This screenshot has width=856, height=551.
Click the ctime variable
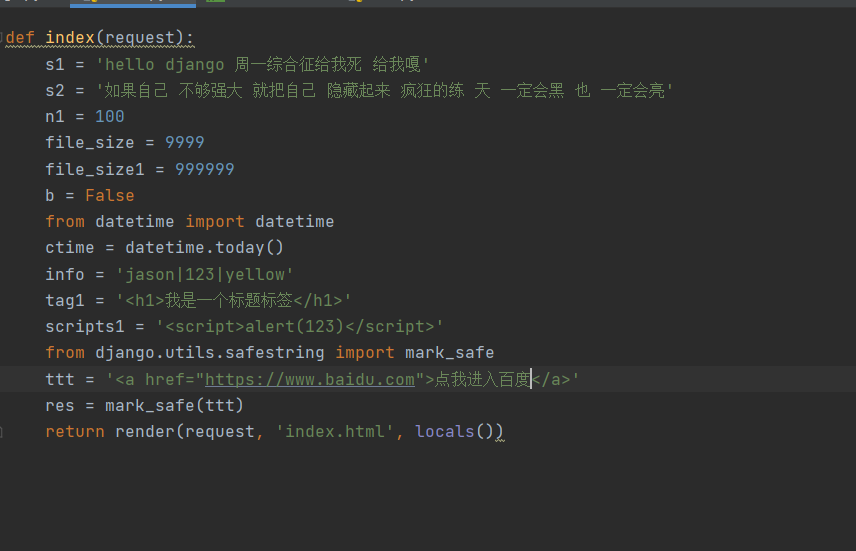click(70, 248)
